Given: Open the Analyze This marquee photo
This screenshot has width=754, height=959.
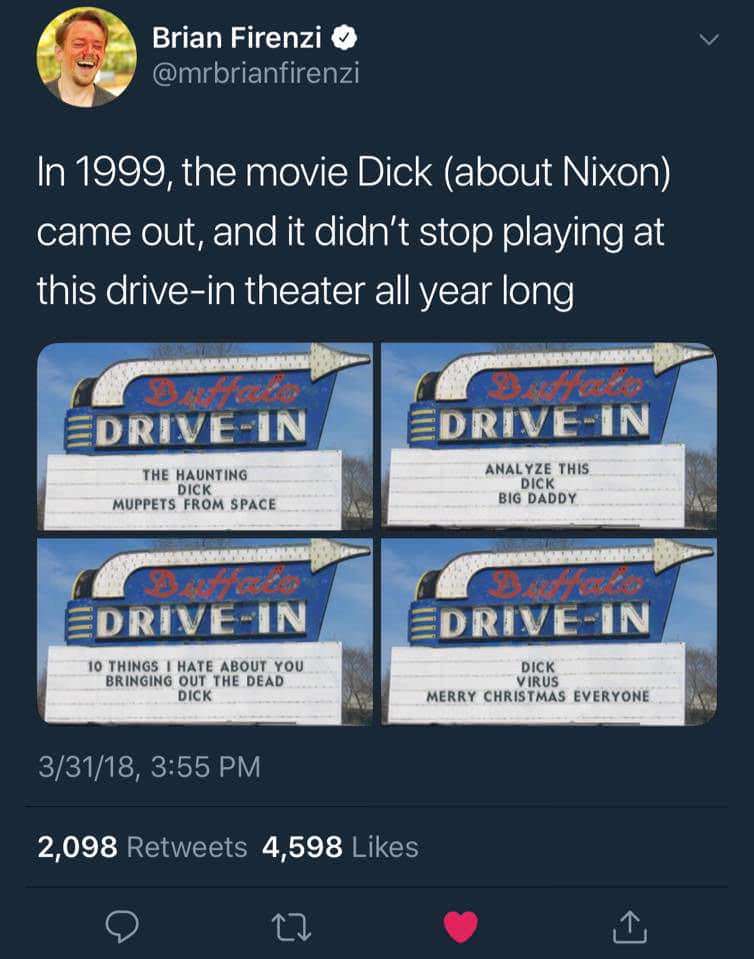Looking at the screenshot, I should [x=549, y=435].
